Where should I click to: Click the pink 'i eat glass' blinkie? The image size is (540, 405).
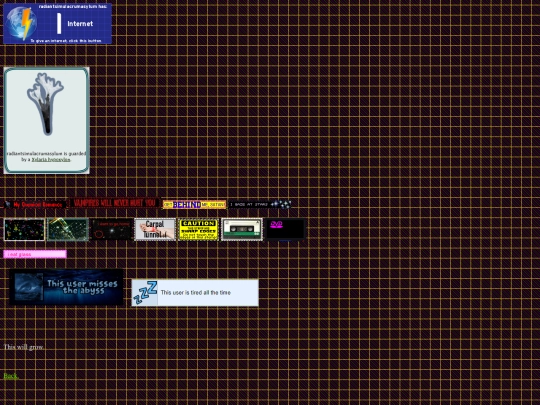(x=35, y=254)
